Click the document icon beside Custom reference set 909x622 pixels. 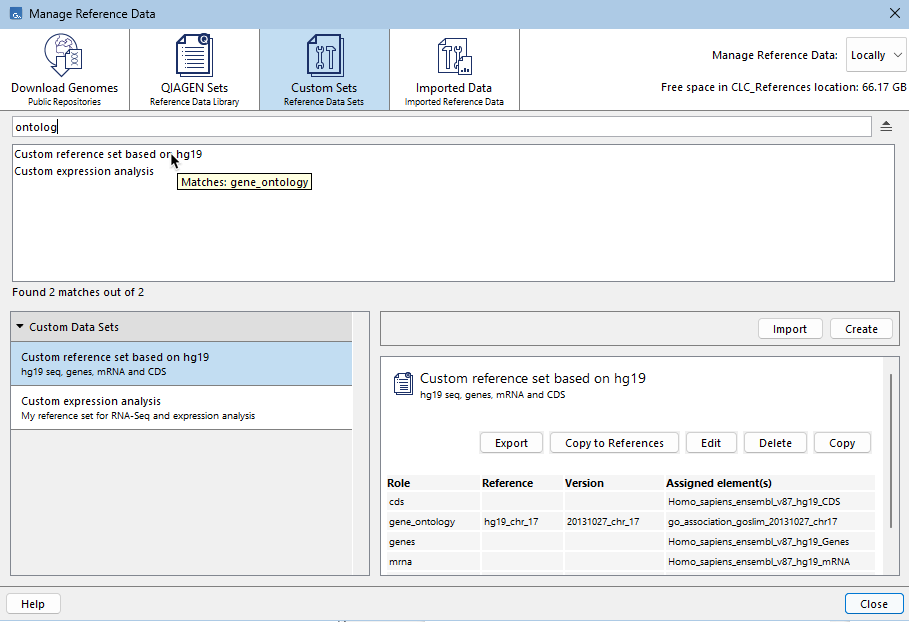point(403,383)
